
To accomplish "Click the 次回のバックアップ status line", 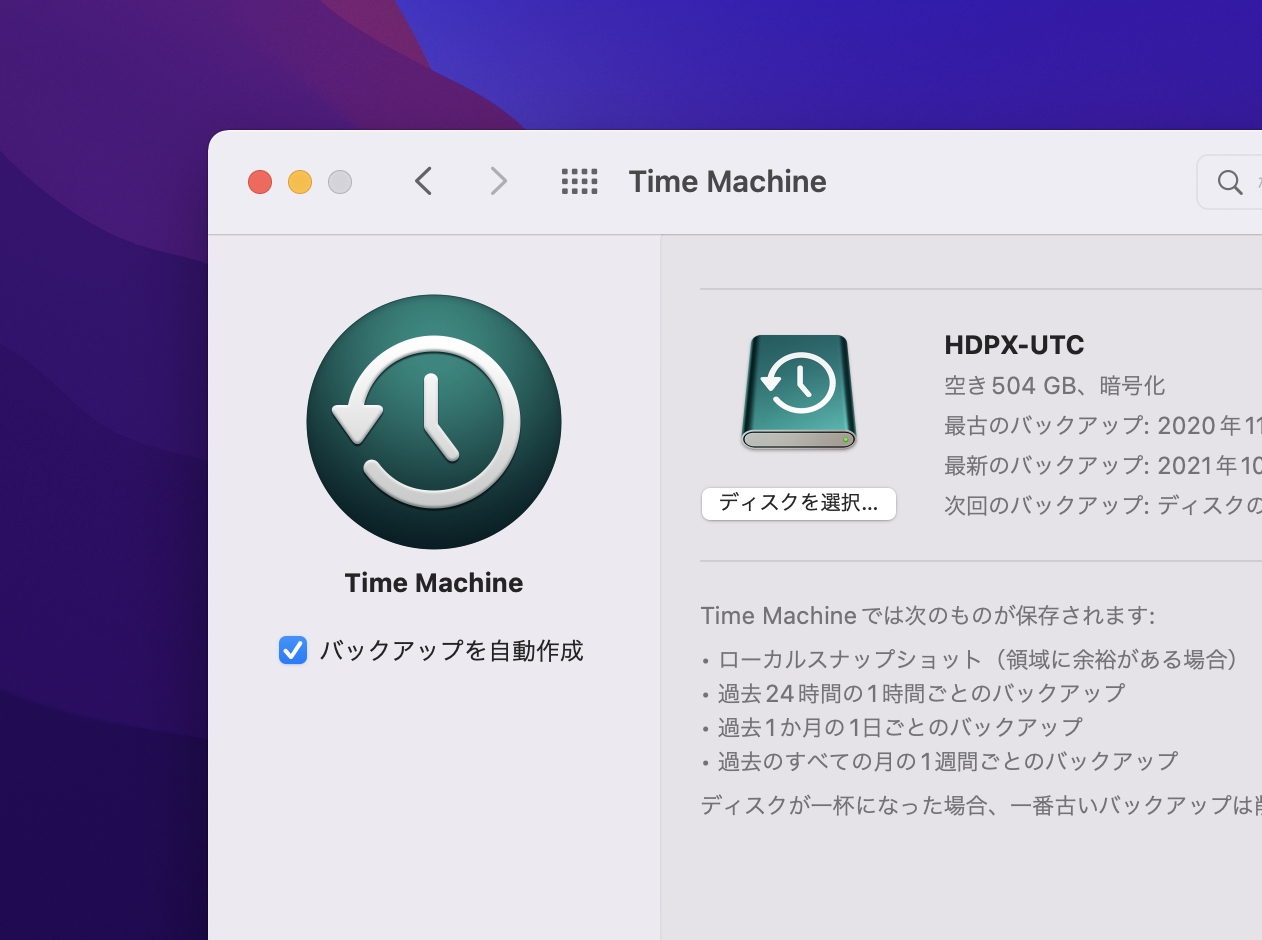I will click(x=1100, y=506).
